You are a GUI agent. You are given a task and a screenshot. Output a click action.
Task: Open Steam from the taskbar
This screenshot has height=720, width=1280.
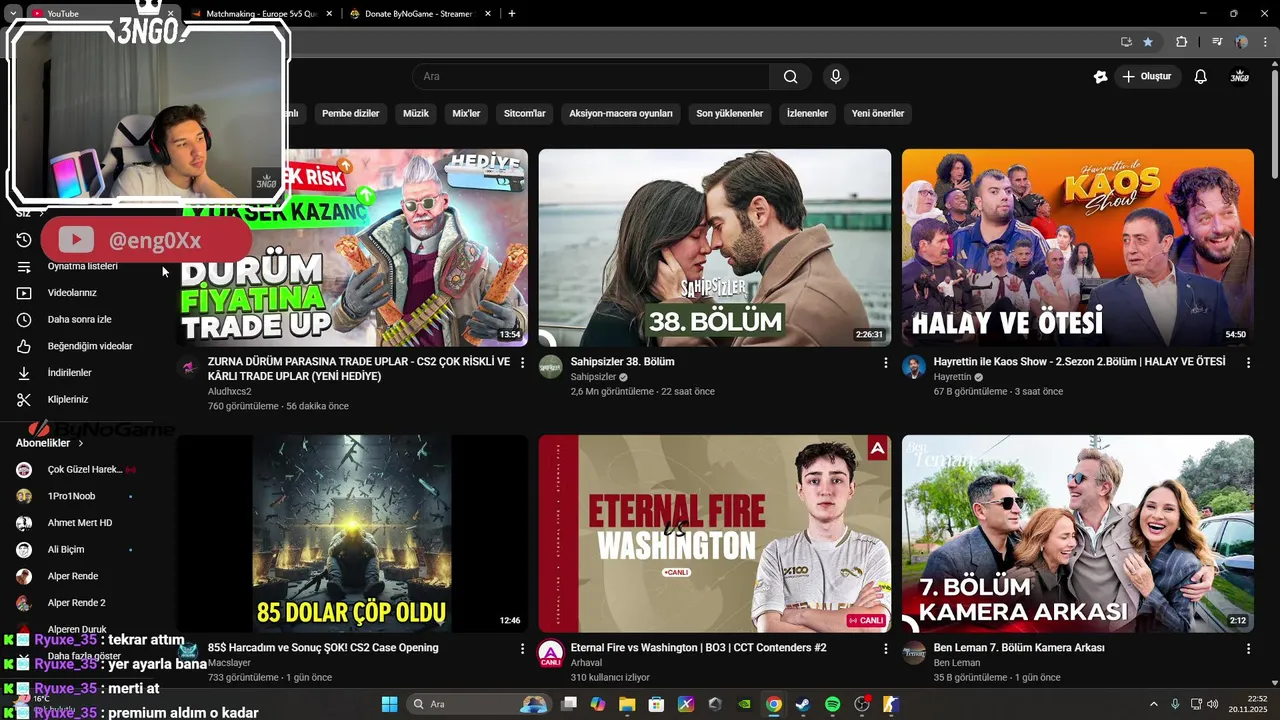pos(803,704)
